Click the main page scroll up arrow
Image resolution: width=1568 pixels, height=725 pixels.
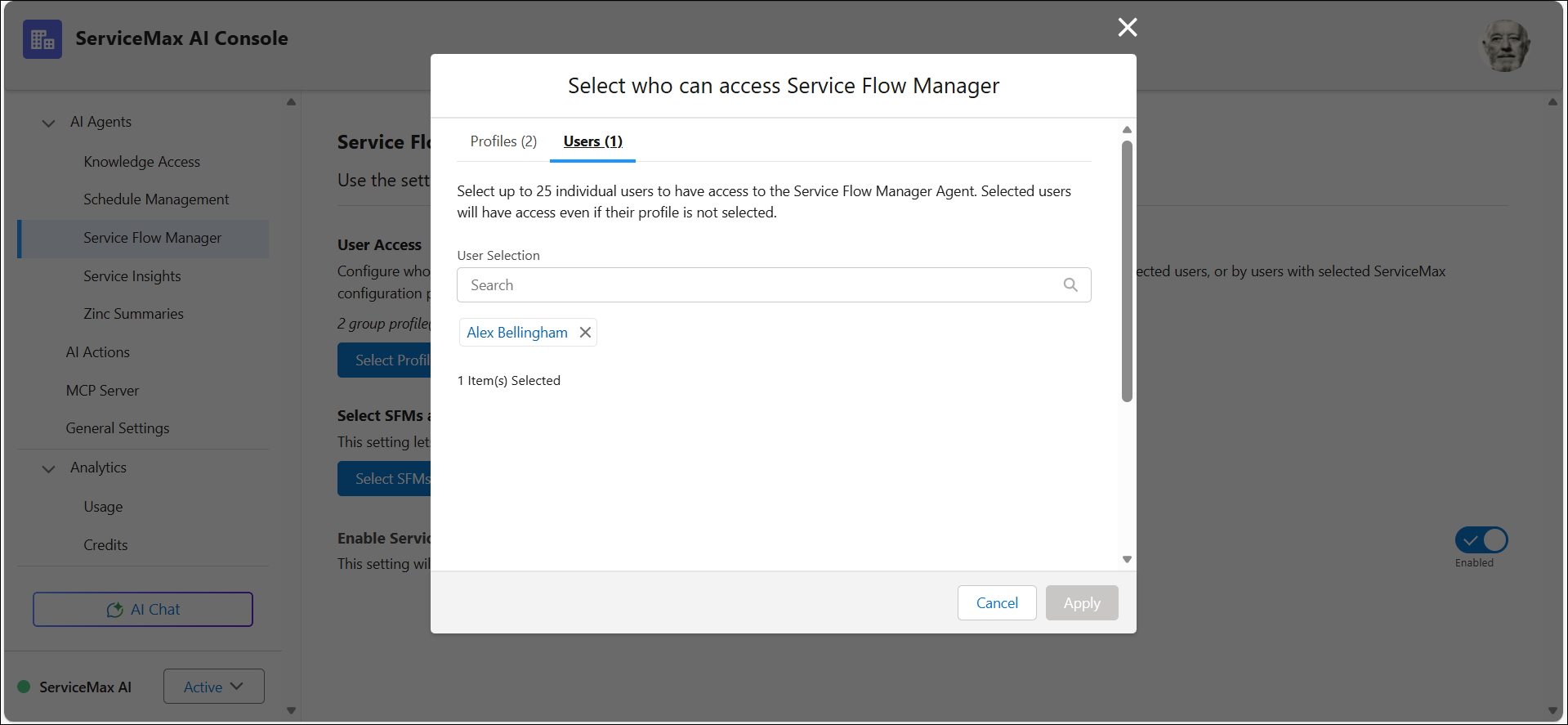pyautogui.click(x=1552, y=102)
